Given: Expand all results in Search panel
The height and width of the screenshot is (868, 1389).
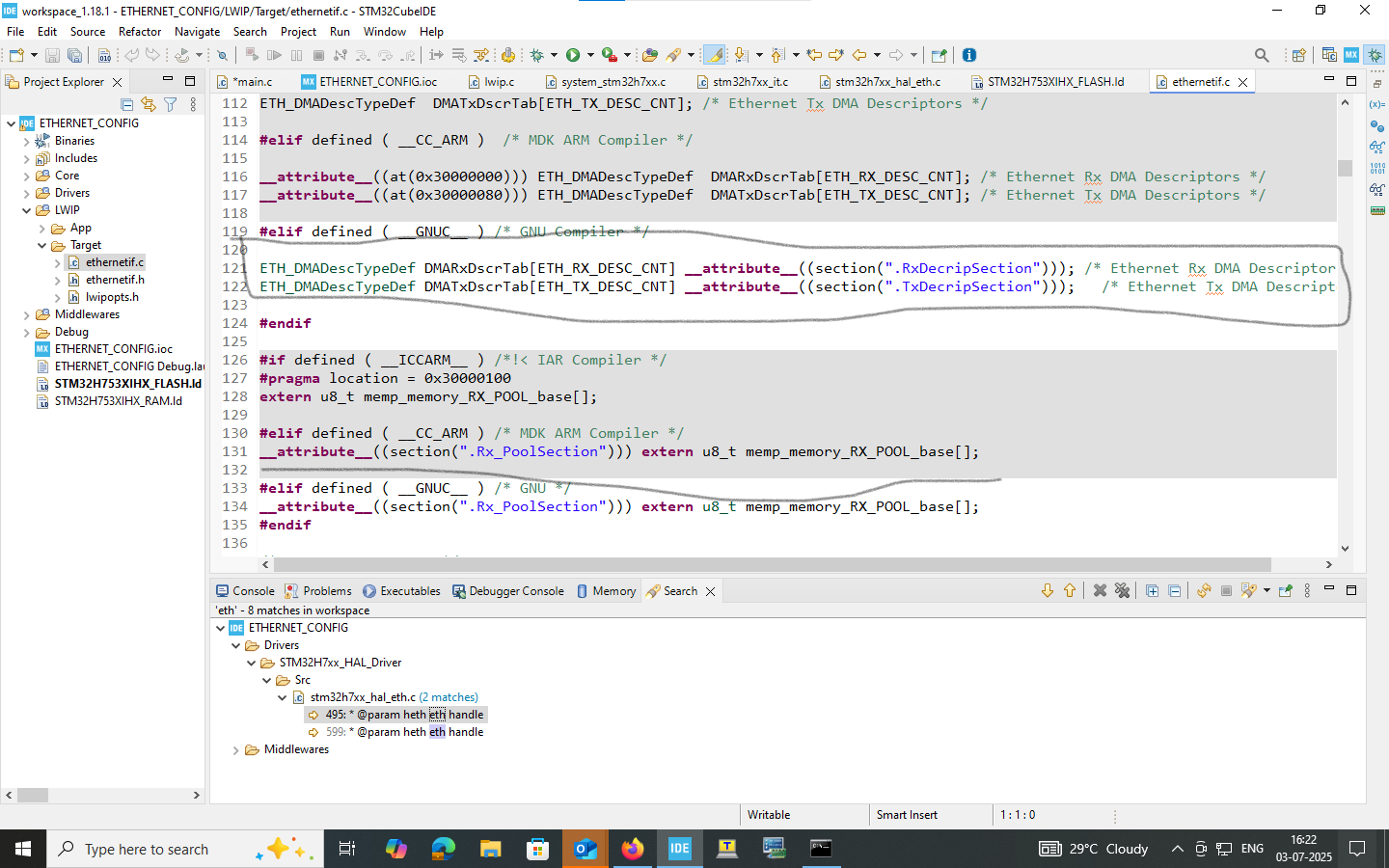Looking at the screenshot, I should click(1152, 591).
